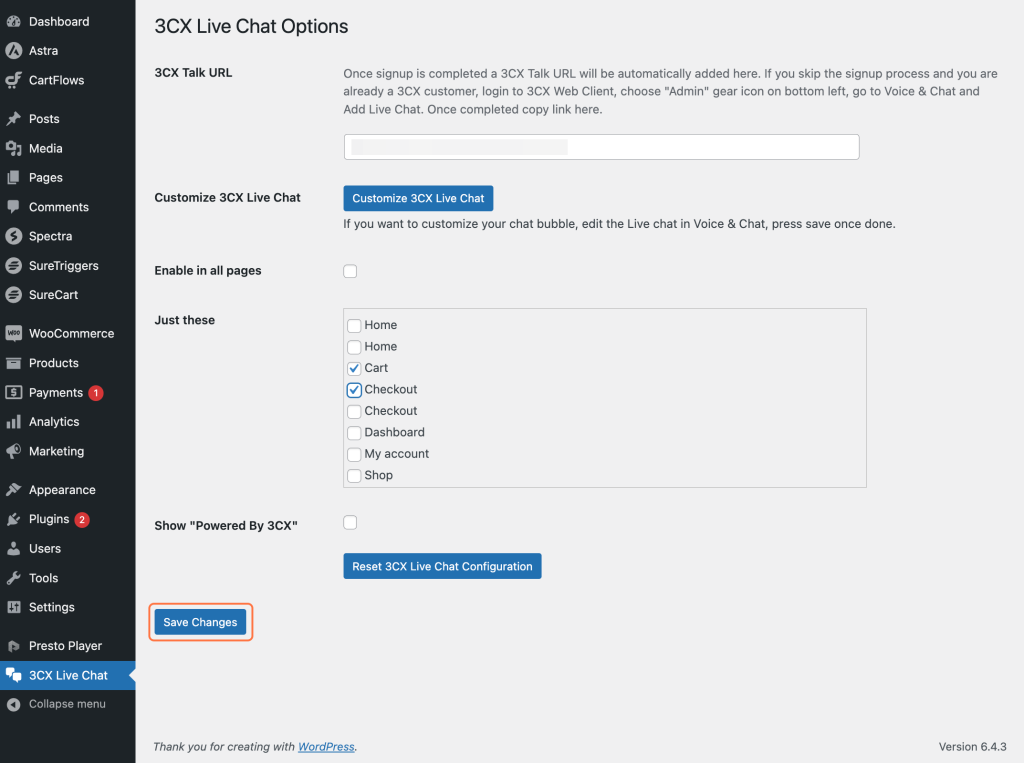Open the Settings menu item
This screenshot has height=763, width=1024.
click(x=51, y=607)
